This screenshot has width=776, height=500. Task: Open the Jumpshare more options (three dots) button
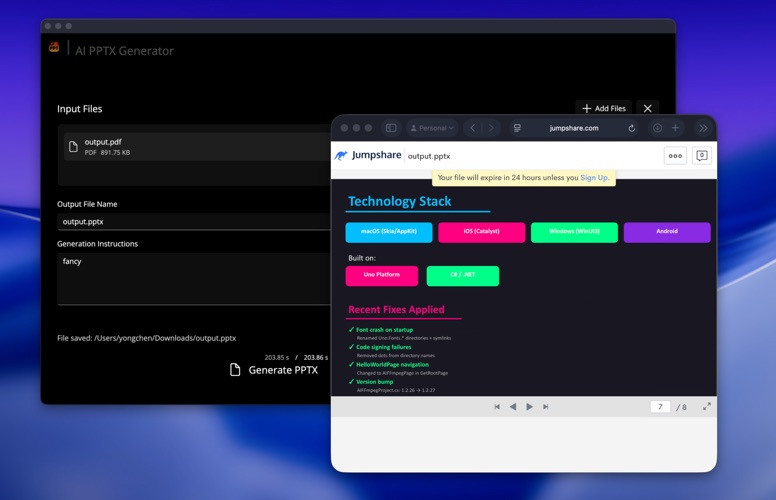(x=675, y=156)
